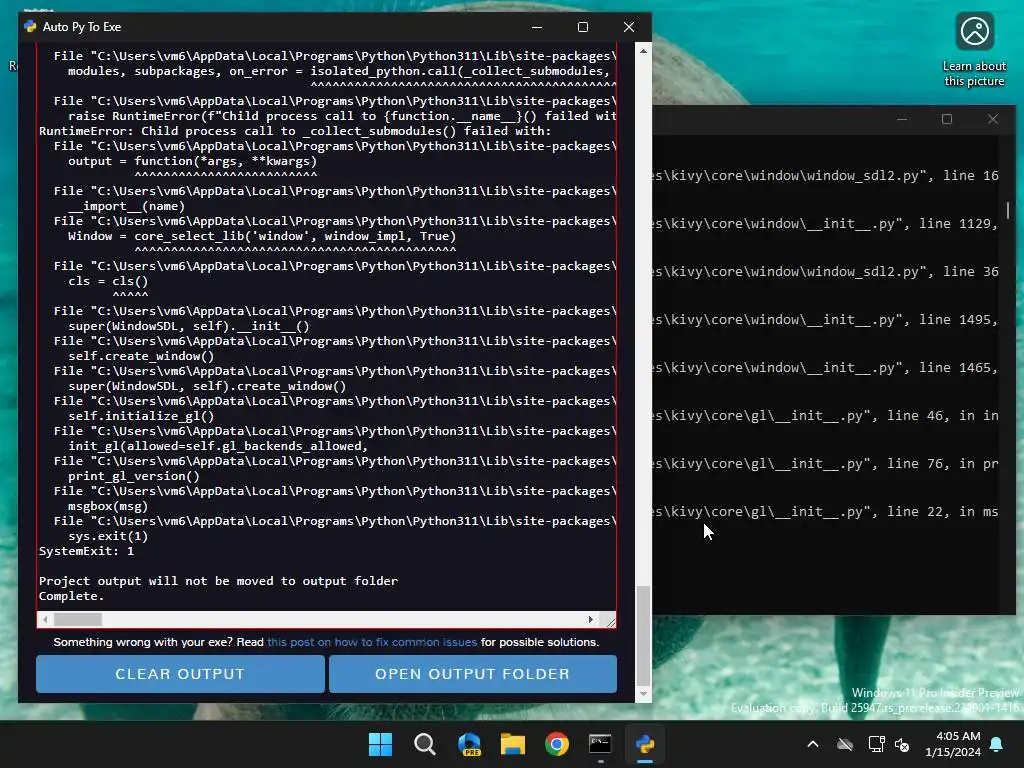The image size is (1024, 768).
Task: Minimize the Auto Py To Exe window
Action: click(x=537, y=27)
